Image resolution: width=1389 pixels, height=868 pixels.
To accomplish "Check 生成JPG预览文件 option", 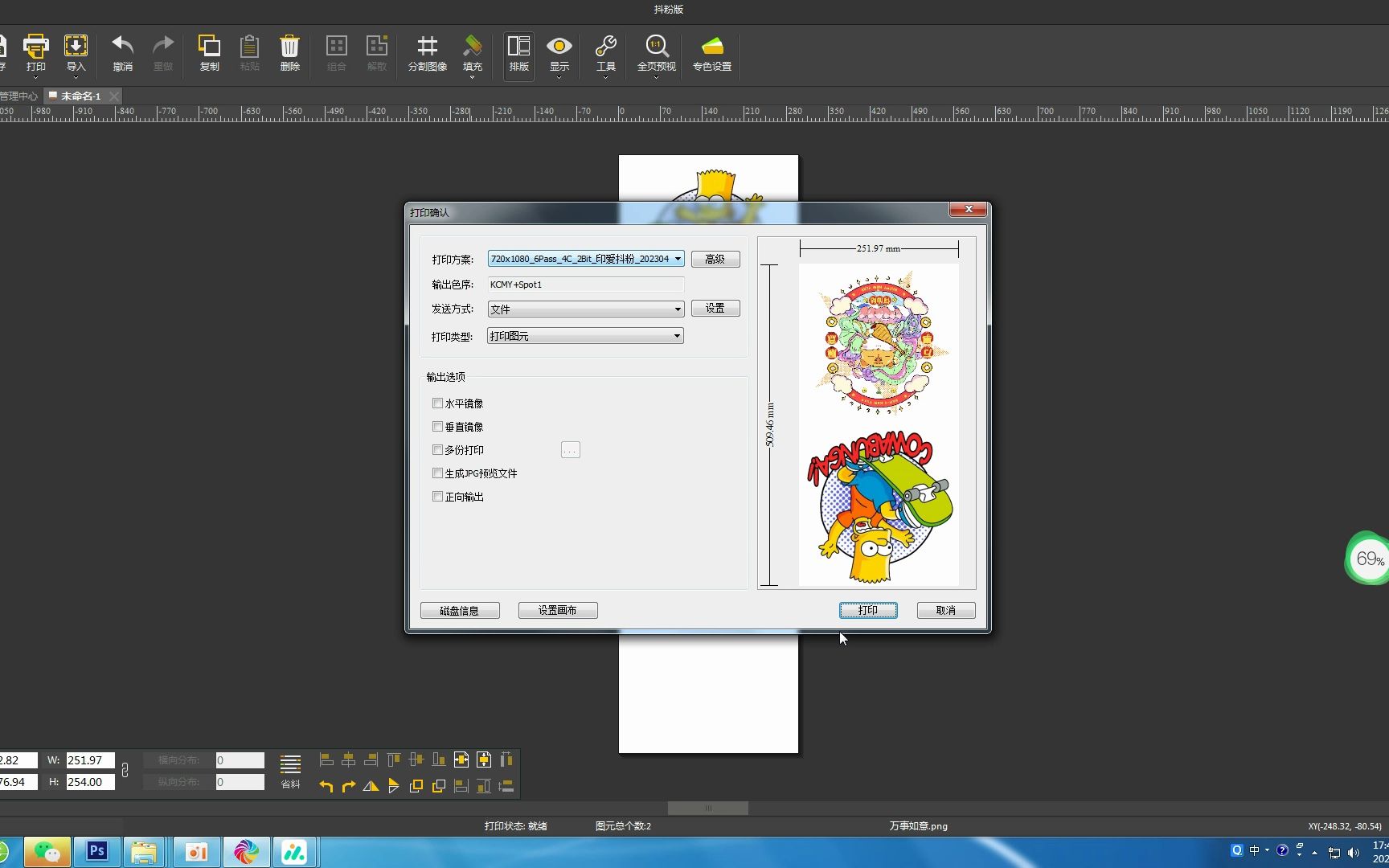I will pyautogui.click(x=437, y=473).
